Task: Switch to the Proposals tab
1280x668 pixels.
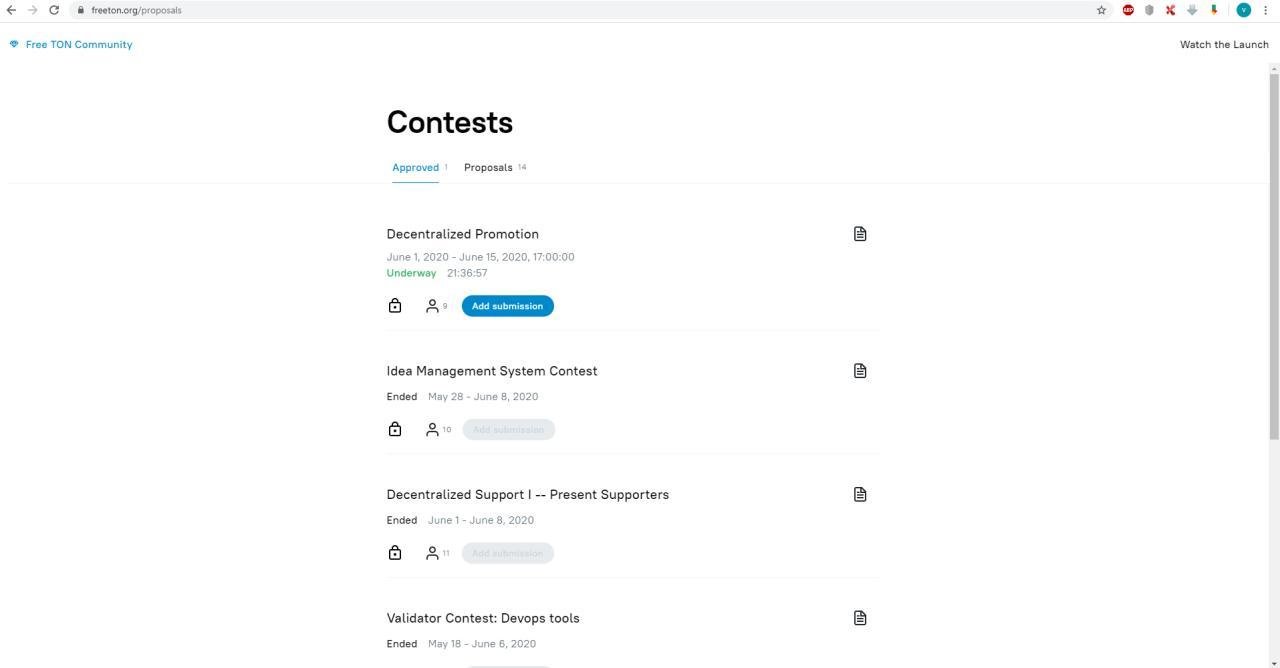Action: click(x=488, y=168)
